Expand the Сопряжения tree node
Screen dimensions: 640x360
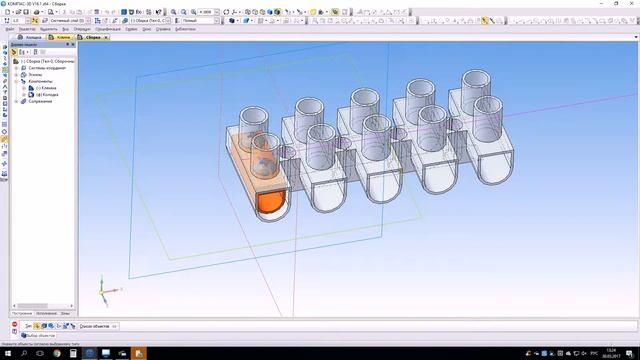[17, 101]
